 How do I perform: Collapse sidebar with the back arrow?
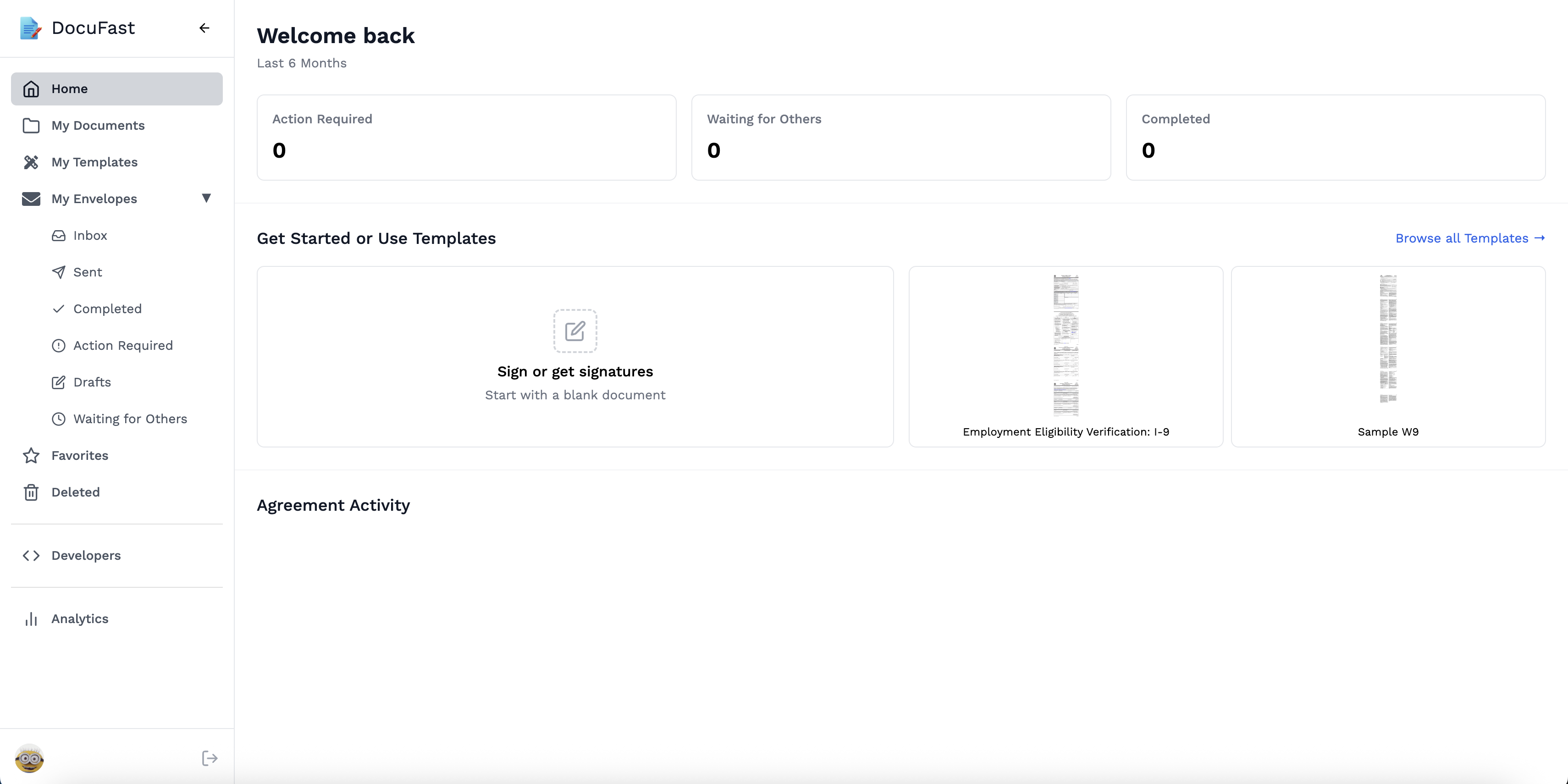[204, 28]
